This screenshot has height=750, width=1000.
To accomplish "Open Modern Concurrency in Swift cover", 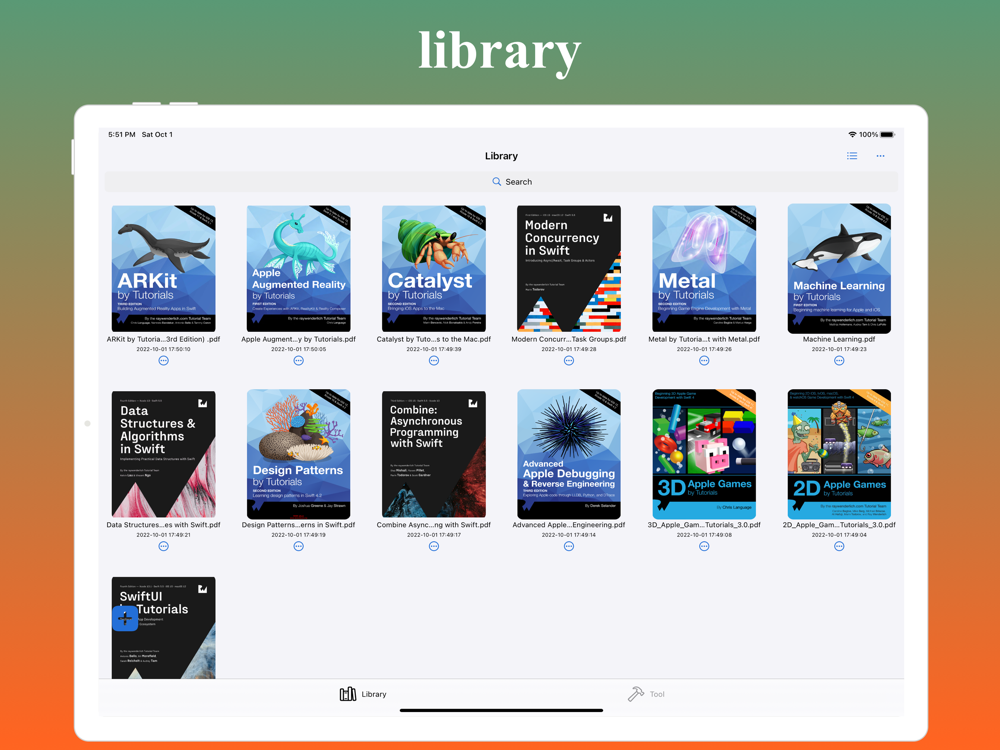I will [569, 268].
